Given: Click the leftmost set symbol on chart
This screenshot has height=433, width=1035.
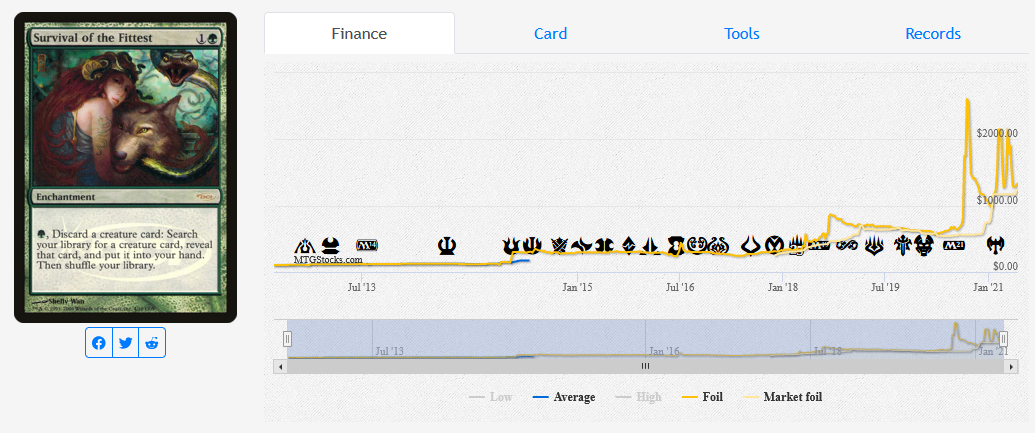Looking at the screenshot, I should [x=305, y=244].
